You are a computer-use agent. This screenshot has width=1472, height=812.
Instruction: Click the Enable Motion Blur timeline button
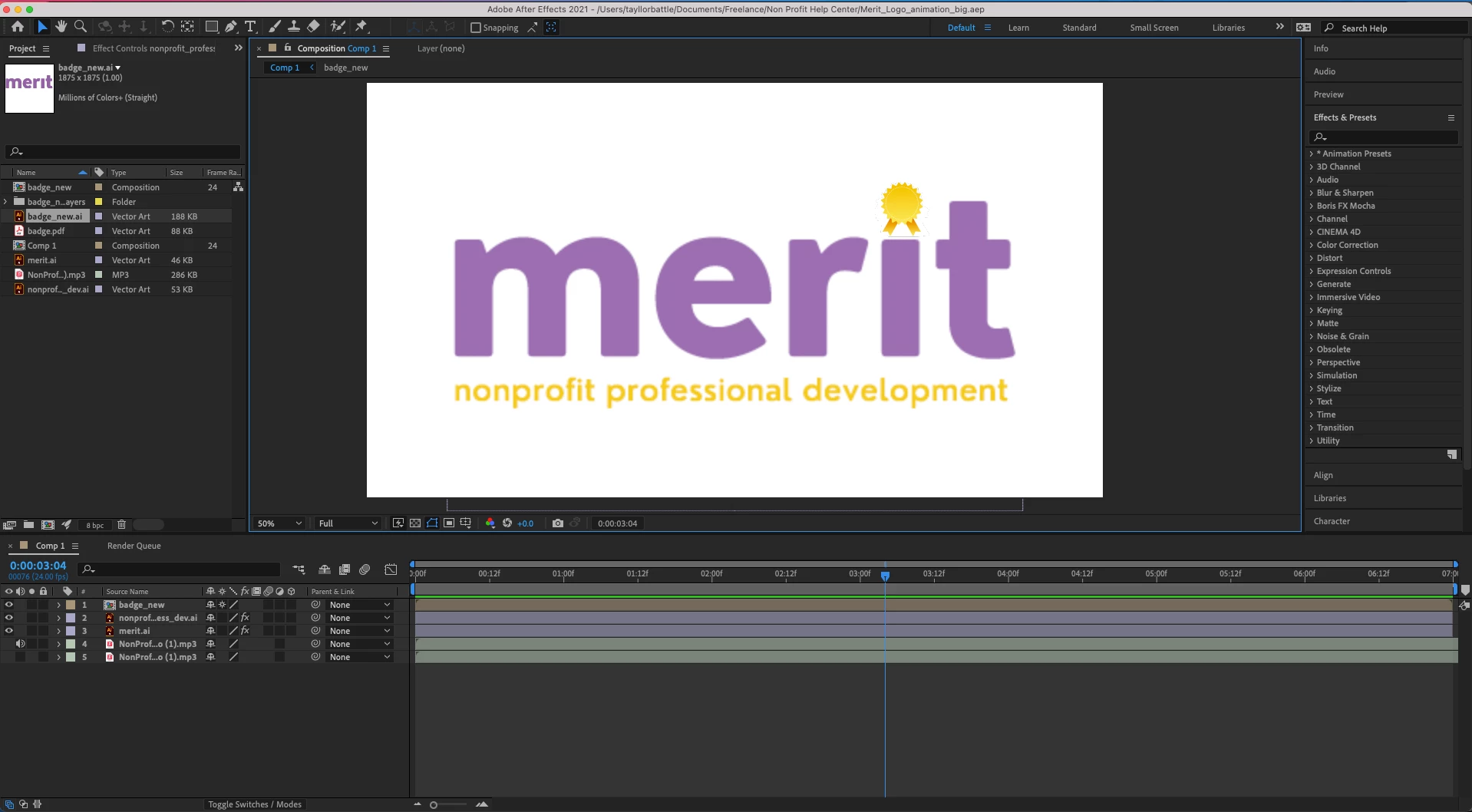pyautogui.click(x=365, y=569)
